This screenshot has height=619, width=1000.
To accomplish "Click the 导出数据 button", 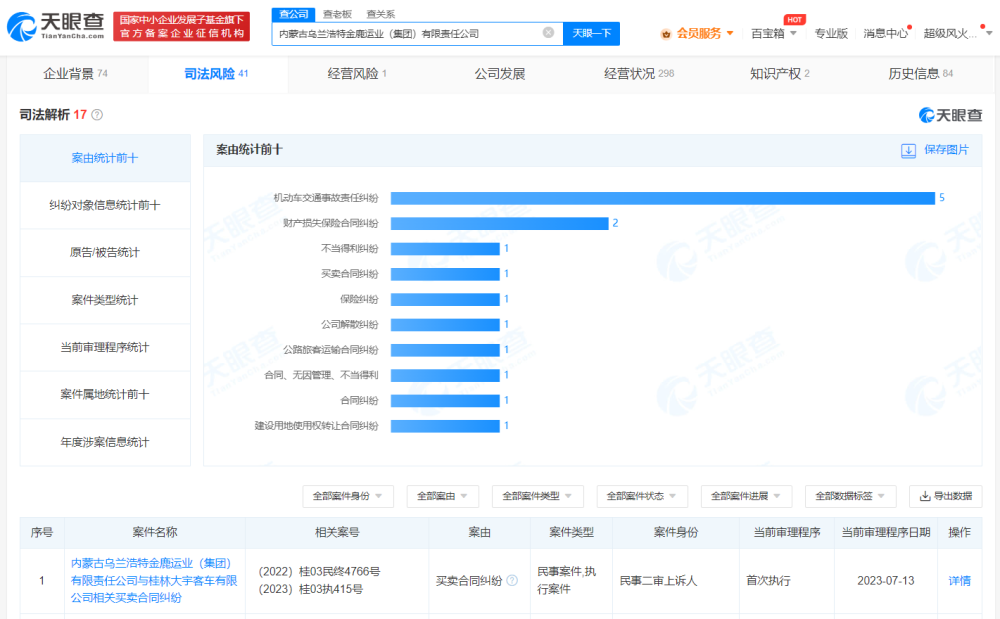I will pyautogui.click(x=946, y=496).
